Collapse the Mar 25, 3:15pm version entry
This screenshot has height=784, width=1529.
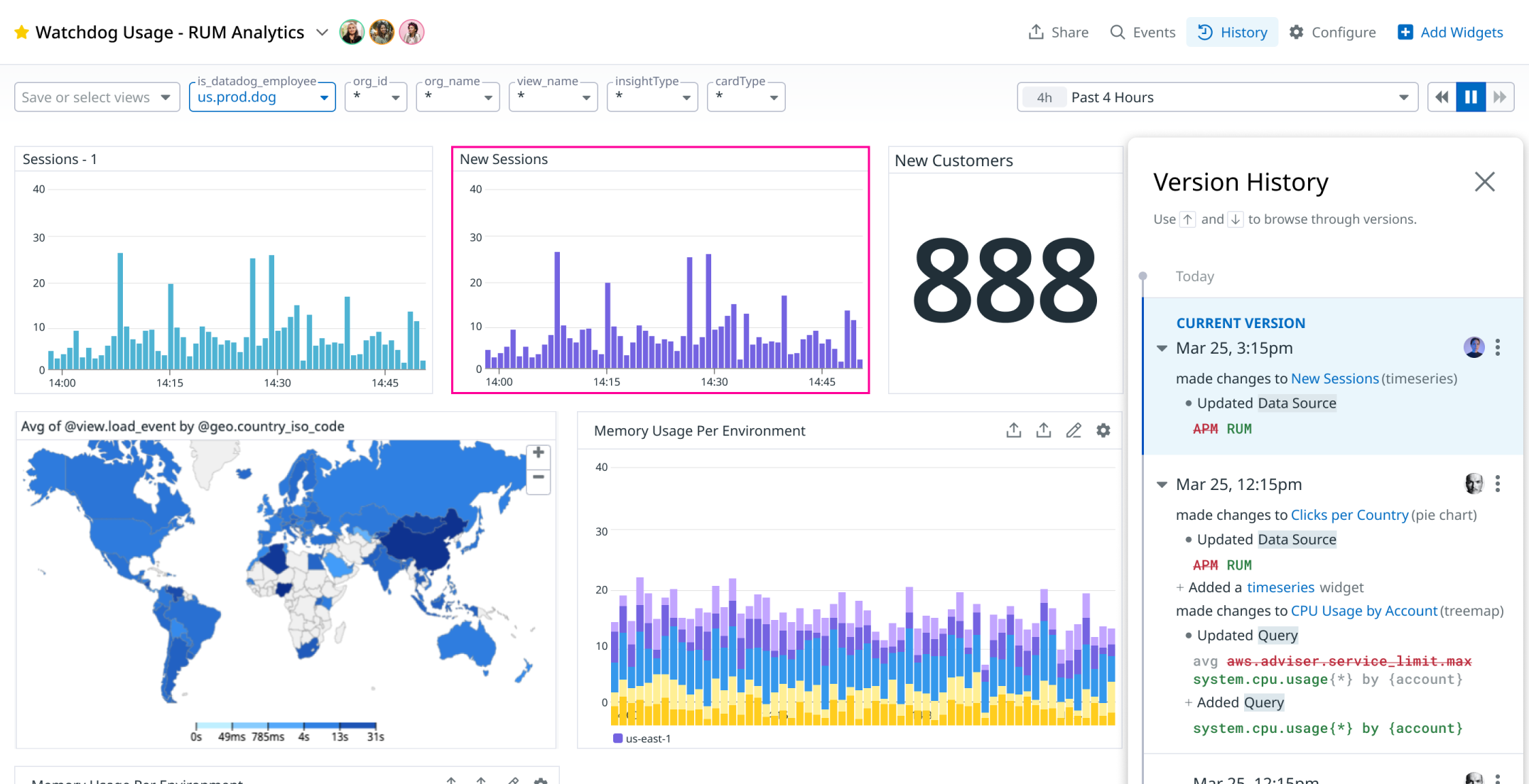(x=1162, y=348)
